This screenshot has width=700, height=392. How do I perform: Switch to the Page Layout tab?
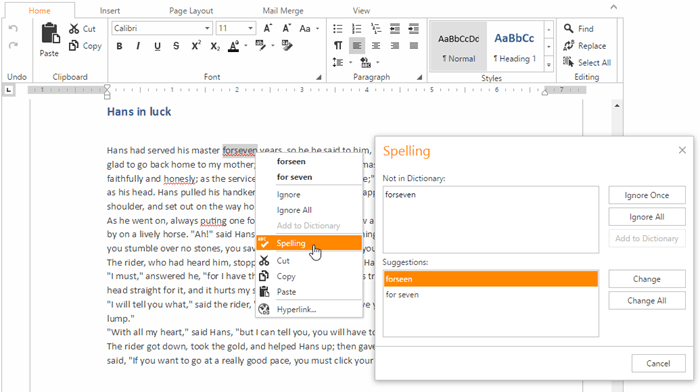[x=191, y=11]
